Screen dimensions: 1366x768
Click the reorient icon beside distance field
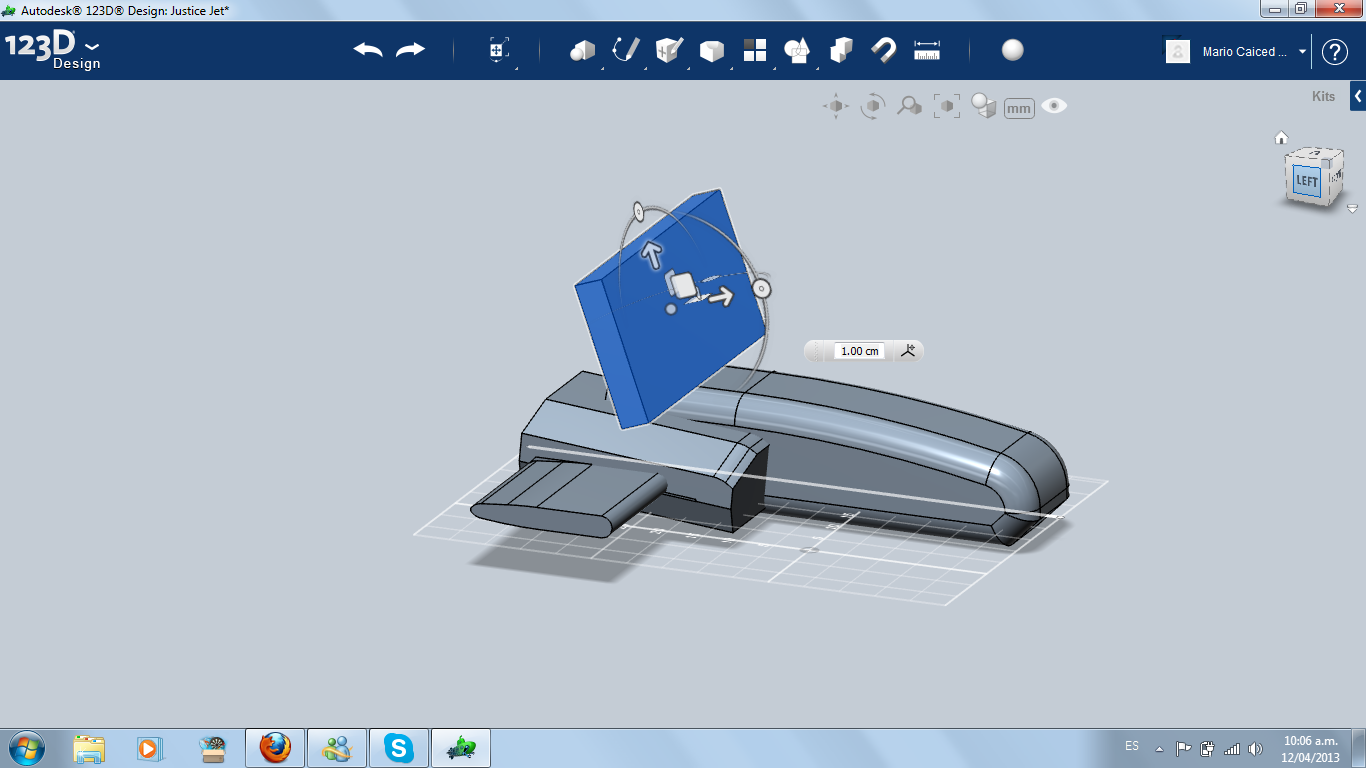pos(908,350)
